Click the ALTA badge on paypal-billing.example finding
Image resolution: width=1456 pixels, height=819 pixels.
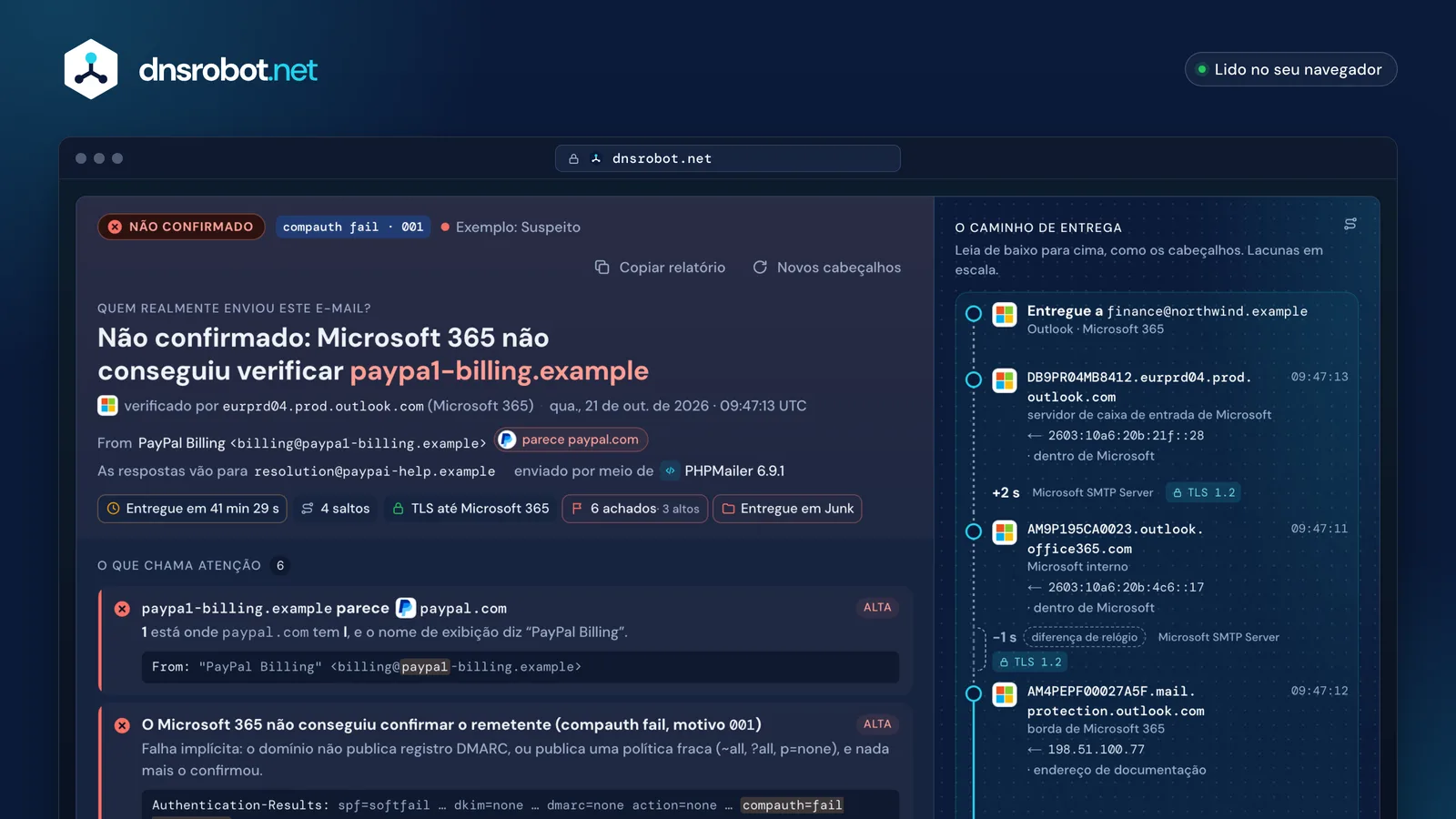pos(877,607)
